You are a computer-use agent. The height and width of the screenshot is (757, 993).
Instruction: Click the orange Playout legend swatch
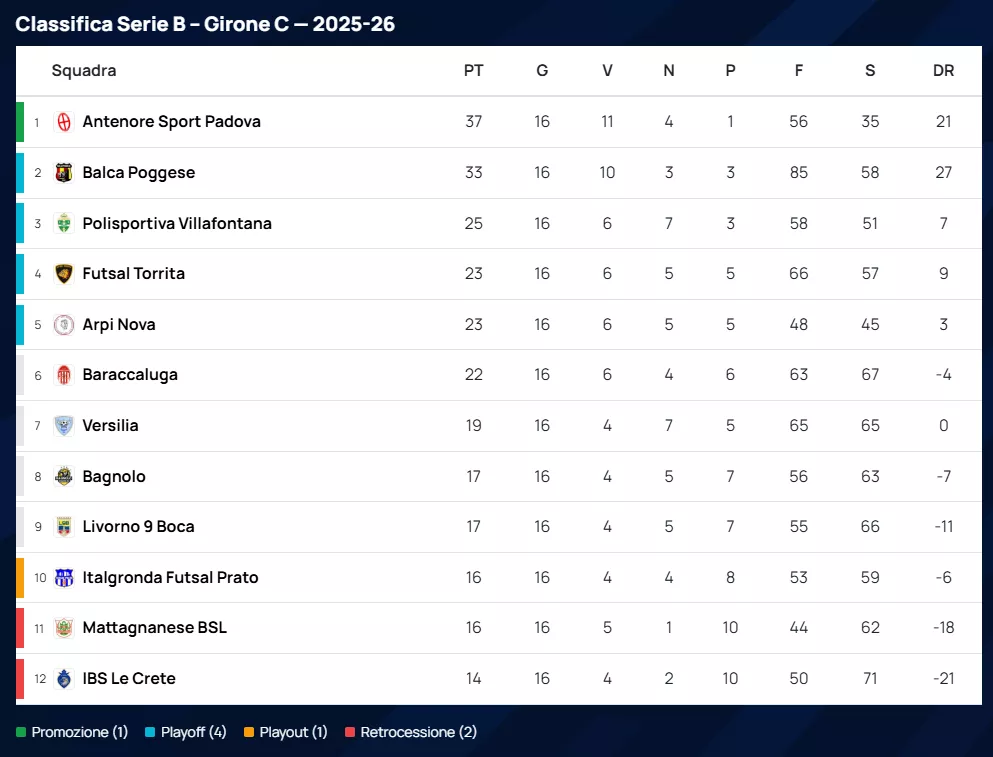point(249,733)
